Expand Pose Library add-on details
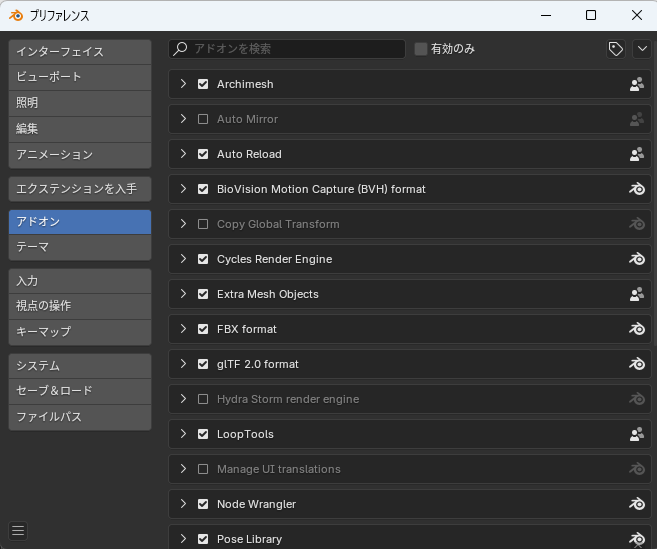The height and width of the screenshot is (549, 657). (183, 539)
